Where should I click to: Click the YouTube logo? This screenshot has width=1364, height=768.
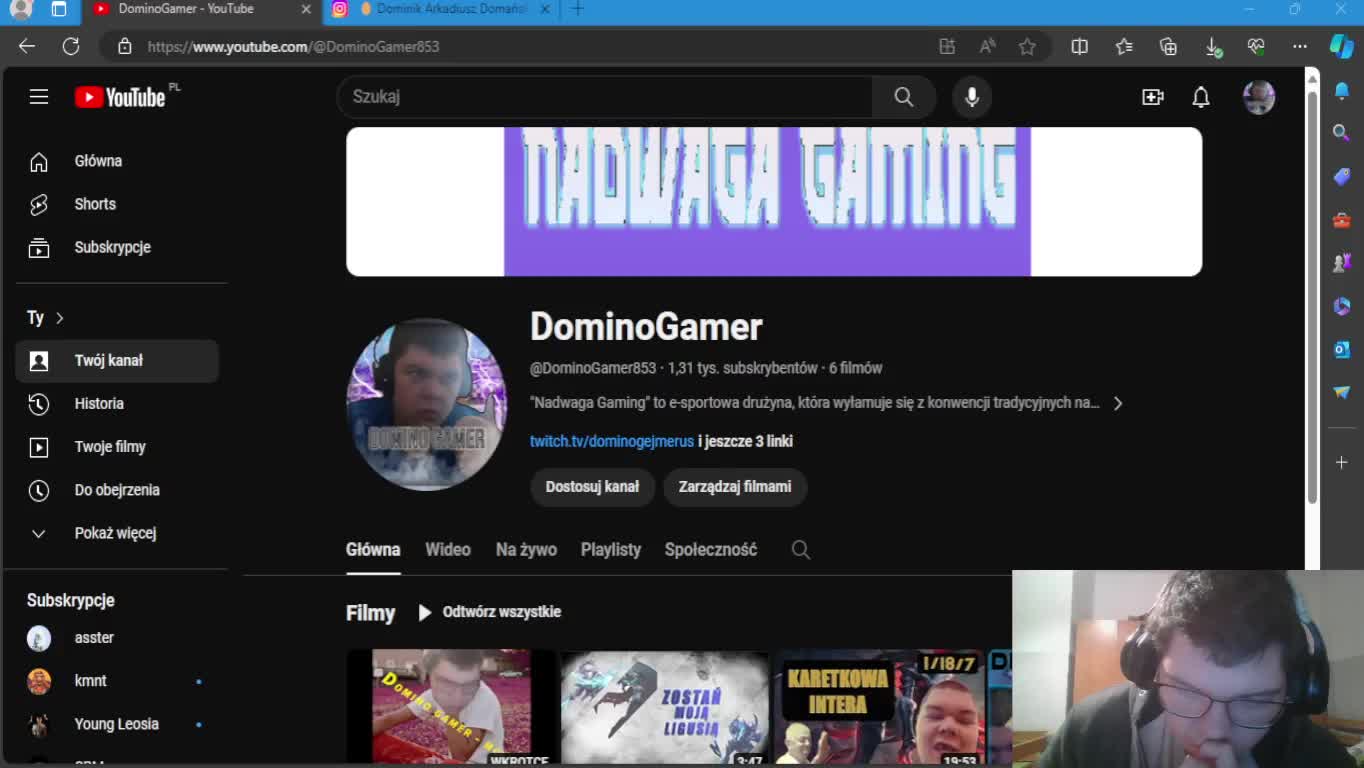[120, 97]
